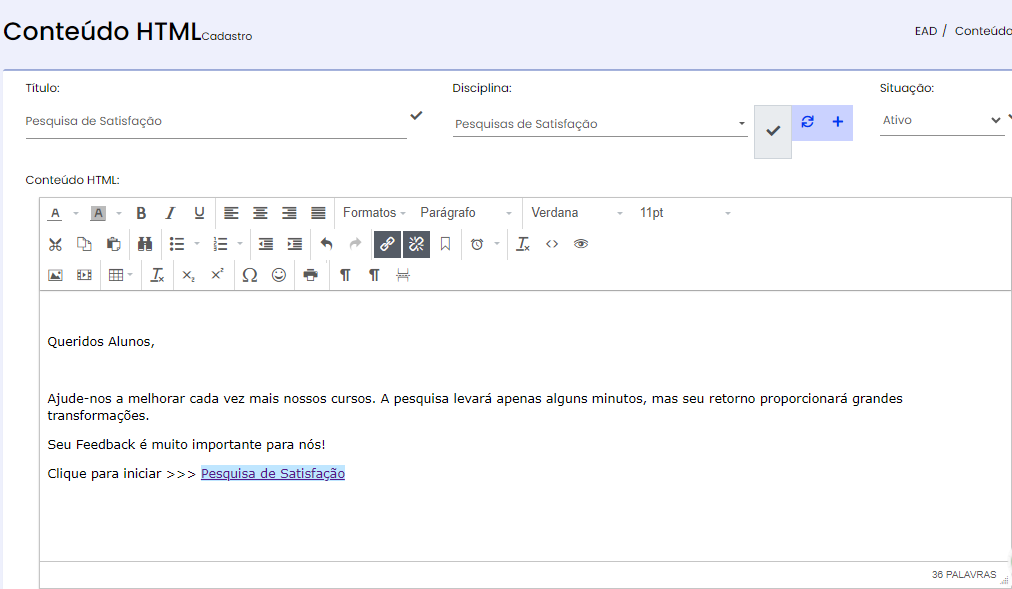This screenshot has width=1012, height=589.
Task: Open the 11pt font size dropdown
Action: click(685, 213)
